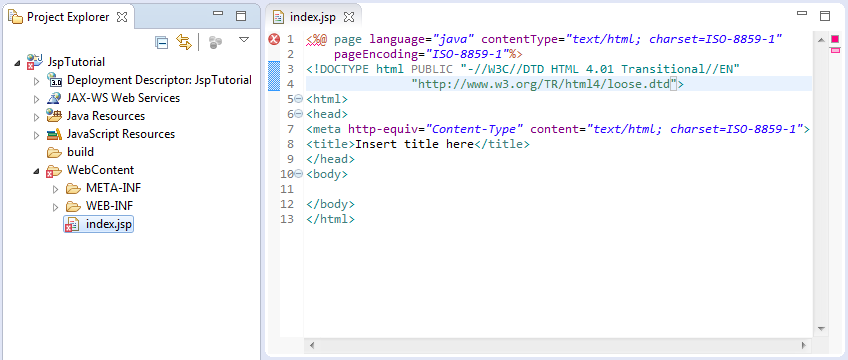Click the greyed working sets toolbar icon
Screen dimensions: 848x360
click(x=216, y=43)
